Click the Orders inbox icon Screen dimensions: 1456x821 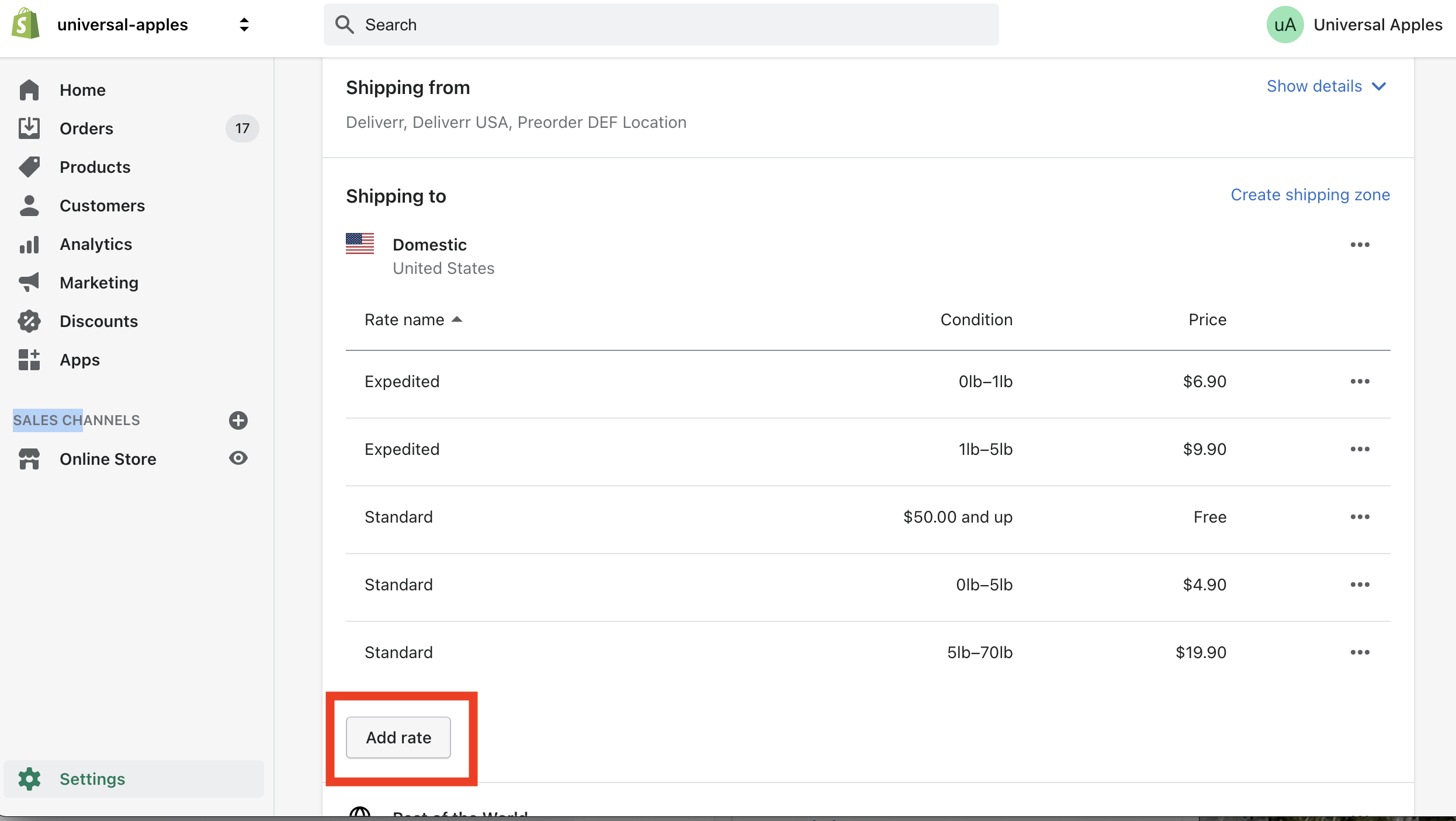pos(29,128)
